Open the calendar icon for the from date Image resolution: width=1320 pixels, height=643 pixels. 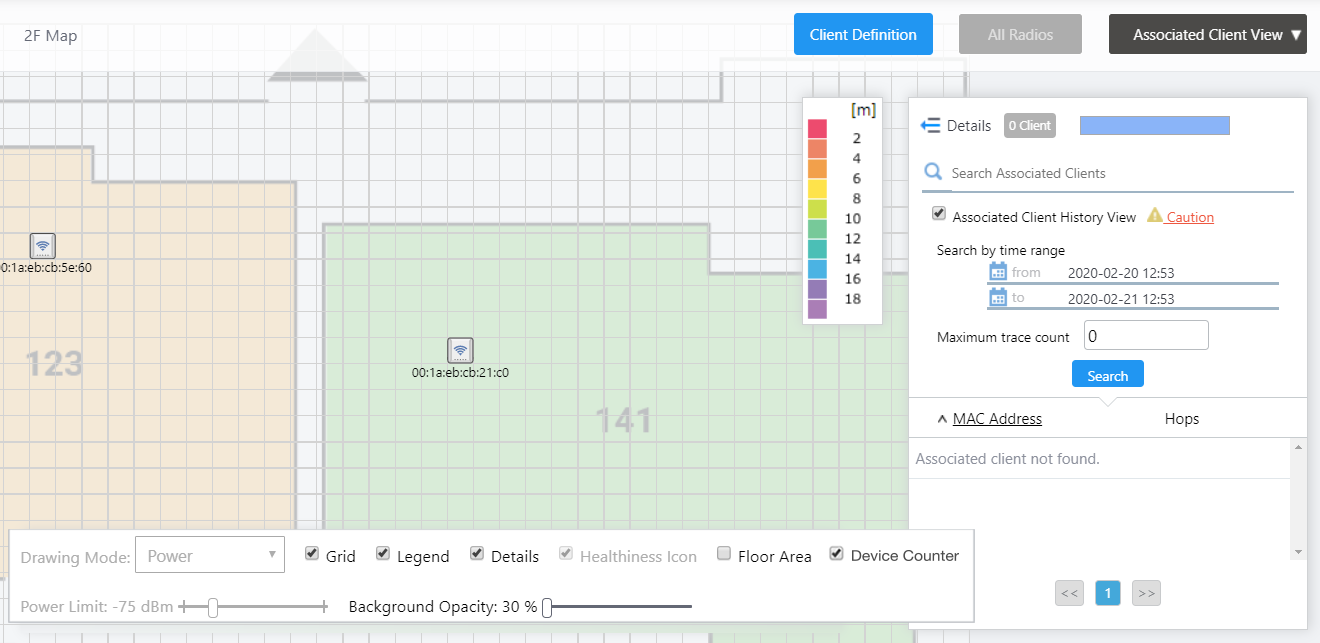pyautogui.click(x=997, y=272)
